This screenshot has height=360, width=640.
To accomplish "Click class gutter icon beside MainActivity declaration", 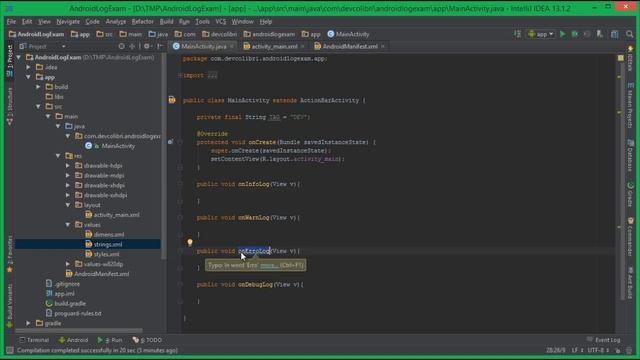I will click(x=172, y=100).
